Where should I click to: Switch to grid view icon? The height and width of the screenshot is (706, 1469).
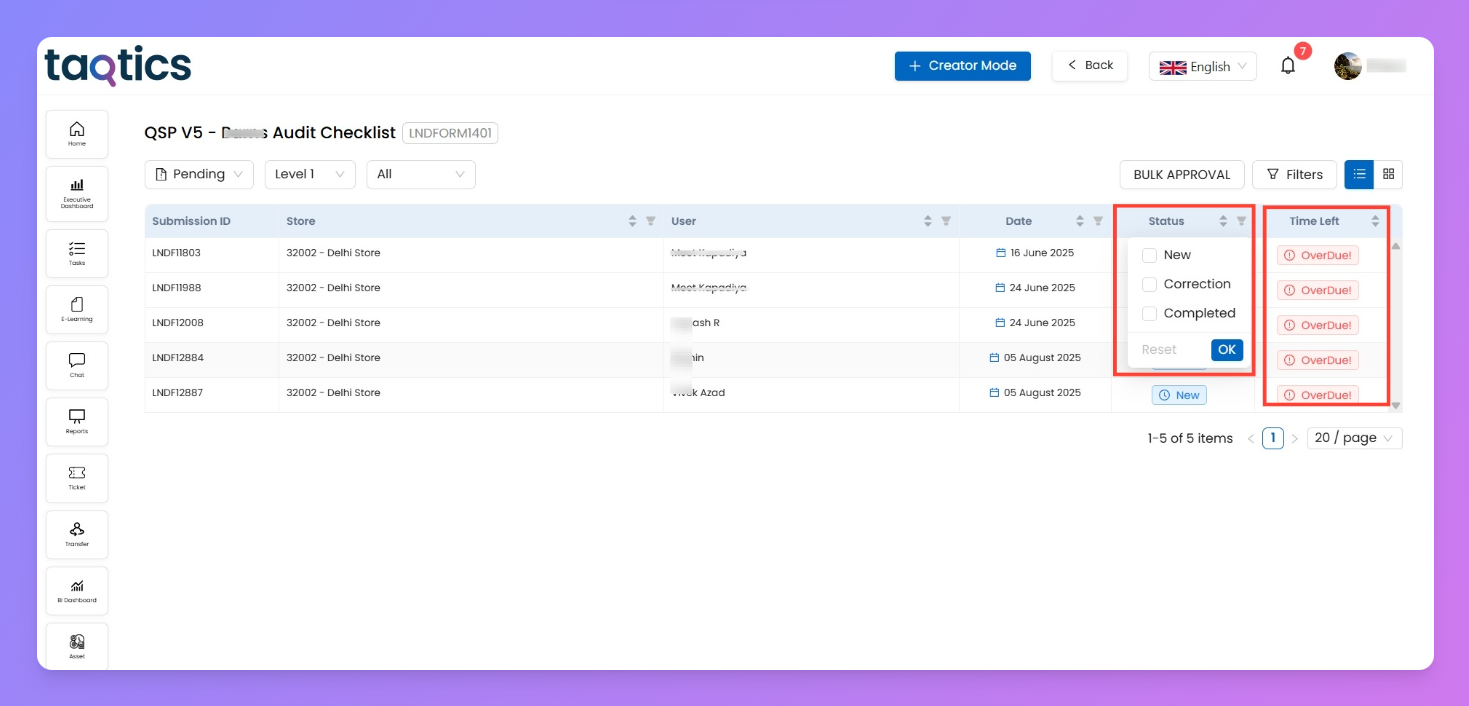tap(1388, 174)
